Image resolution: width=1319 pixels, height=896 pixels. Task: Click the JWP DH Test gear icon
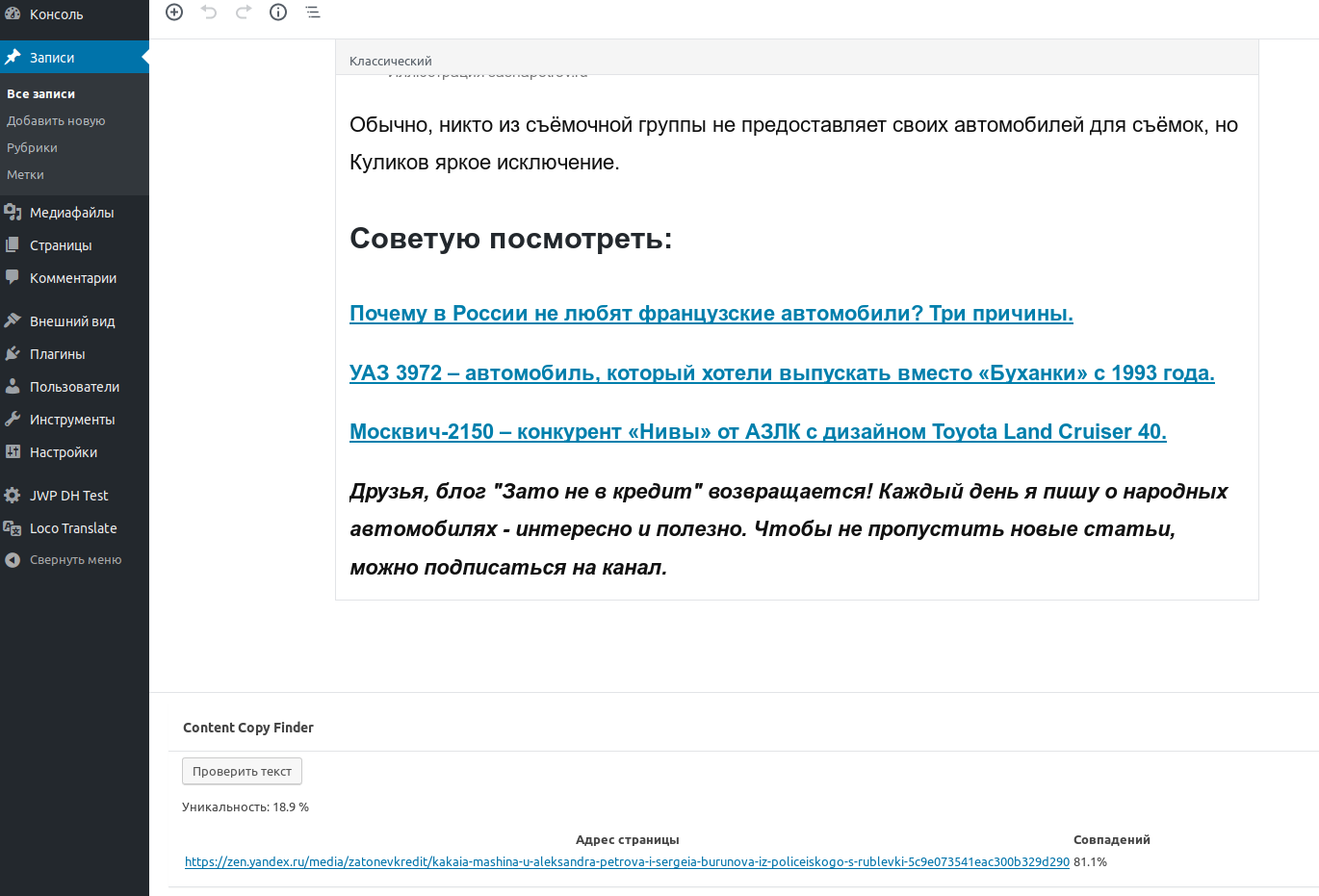pos(13,496)
